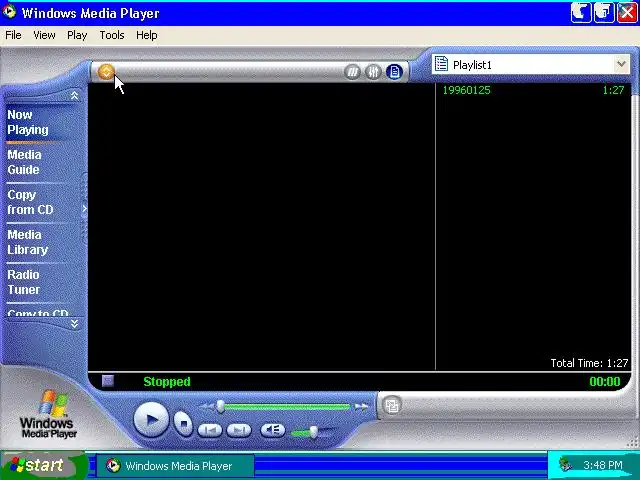Skip to next track
The width and height of the screenshot is (640, 480).
(239, 430)
